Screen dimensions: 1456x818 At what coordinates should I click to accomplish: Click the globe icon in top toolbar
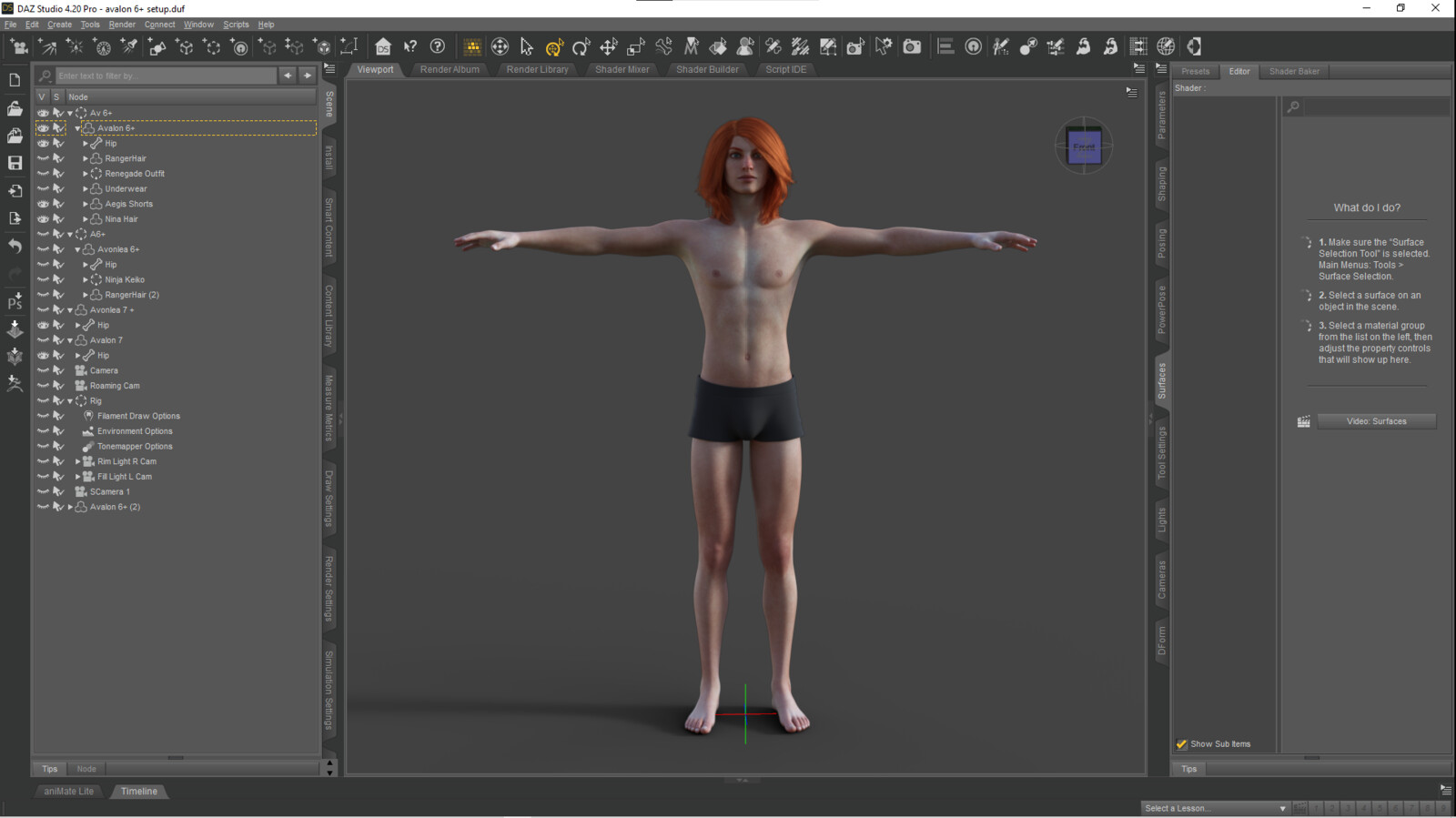coord(1166,46)
